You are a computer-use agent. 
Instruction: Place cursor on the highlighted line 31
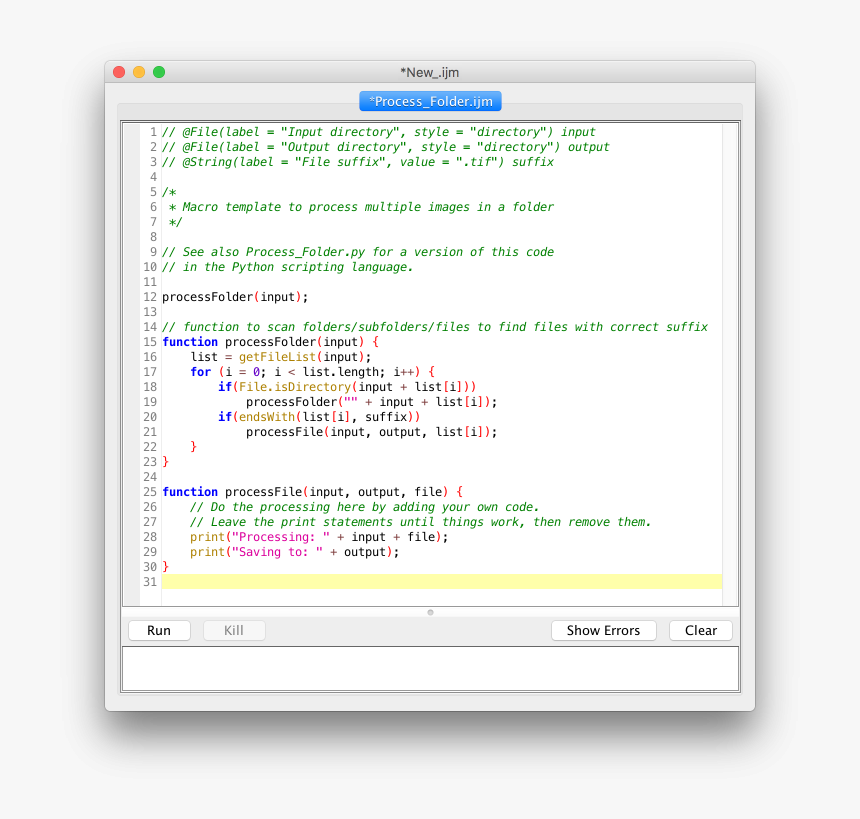400,581
